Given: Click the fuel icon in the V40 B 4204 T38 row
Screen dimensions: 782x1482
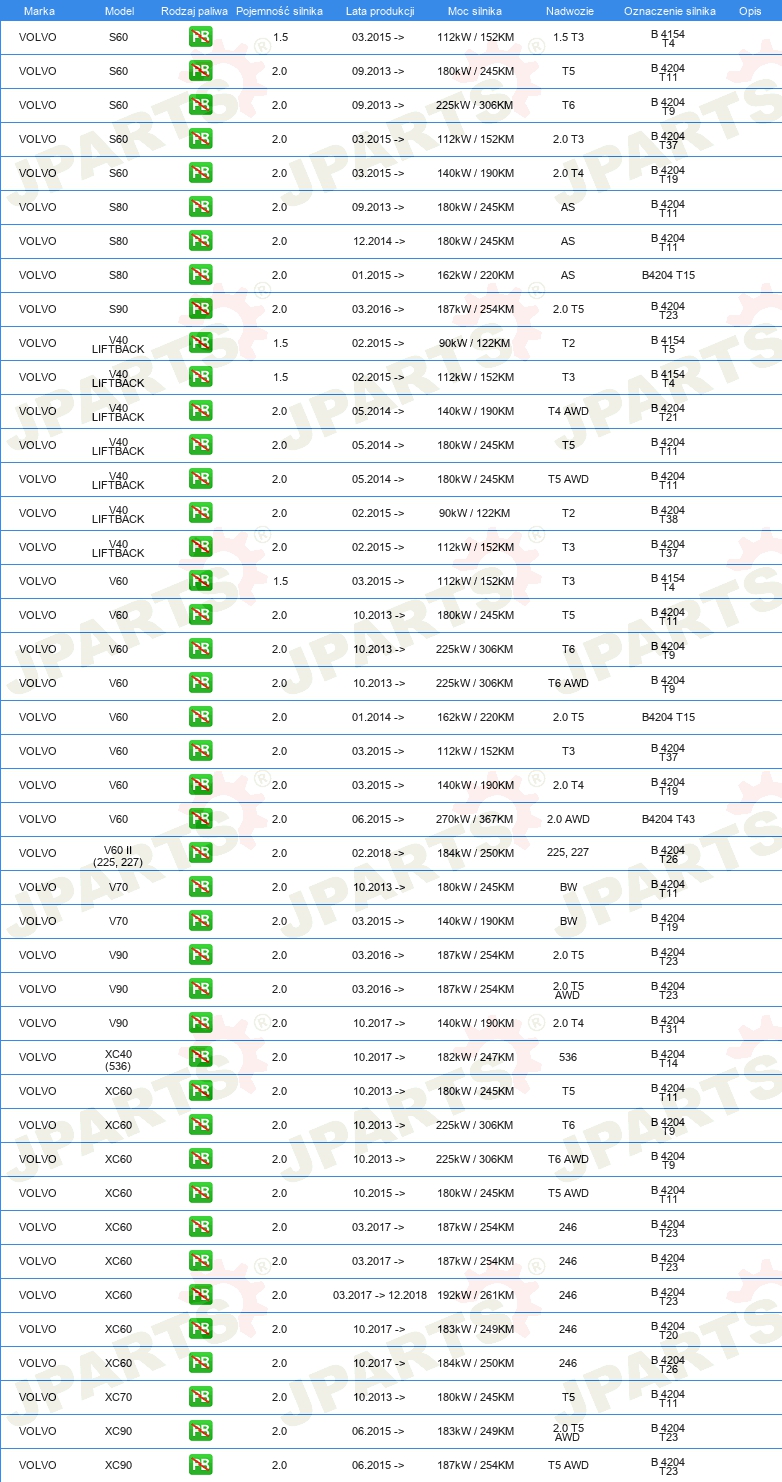Looking at the screenshot, I should tap(200, 514).
